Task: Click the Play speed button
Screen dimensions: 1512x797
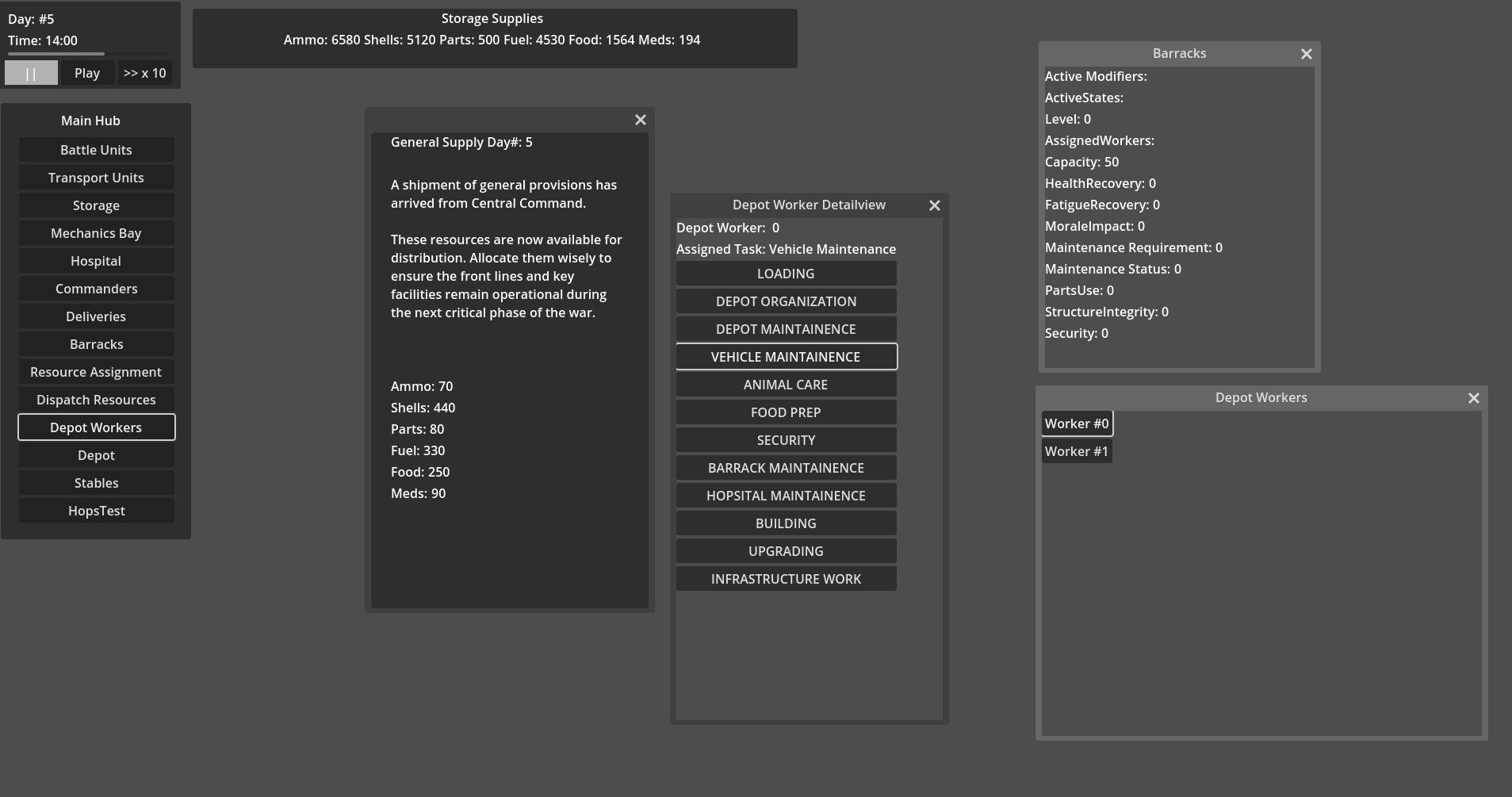Action: 87,73
